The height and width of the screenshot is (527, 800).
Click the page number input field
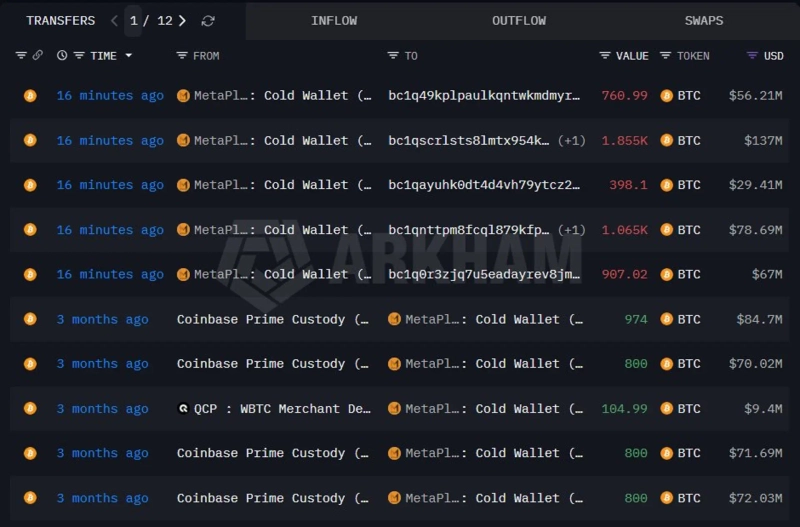[135, 21]
